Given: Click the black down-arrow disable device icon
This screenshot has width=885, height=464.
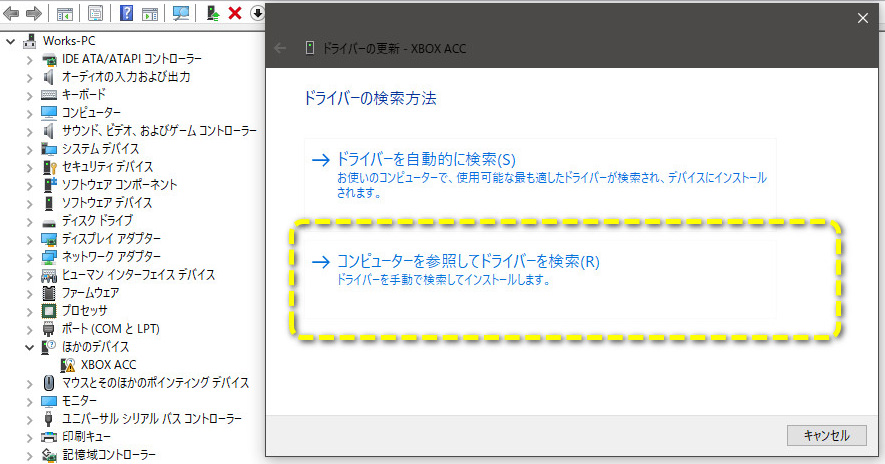Looking at the screenshot, I should 257,13.
